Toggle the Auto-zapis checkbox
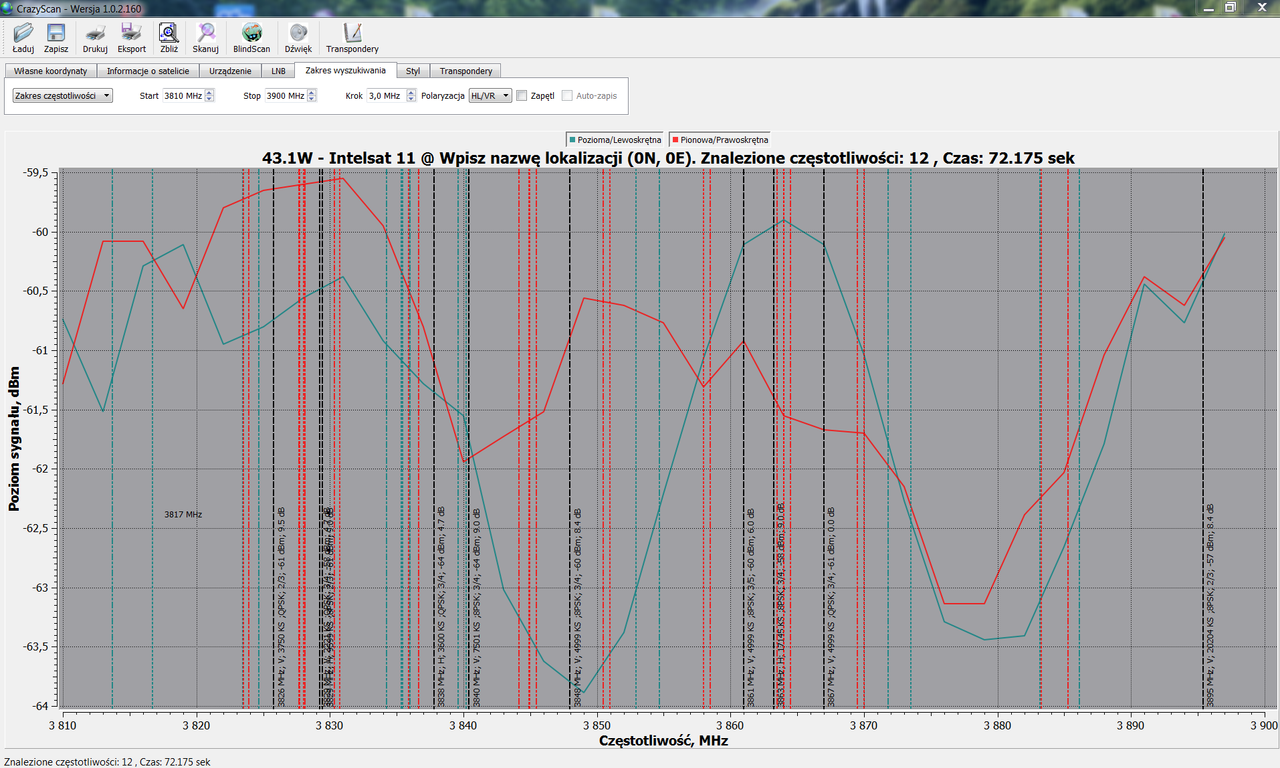Screen dimensions: 1280x768 pyautogui.click(x=567, y=96)
